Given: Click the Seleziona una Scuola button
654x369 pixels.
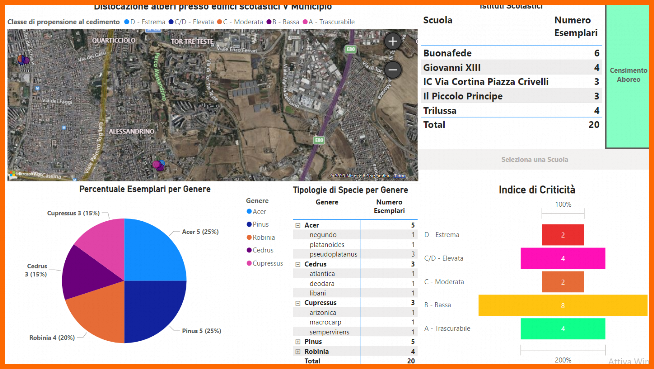Looking at the screenshot, I should tap(534, 160).
